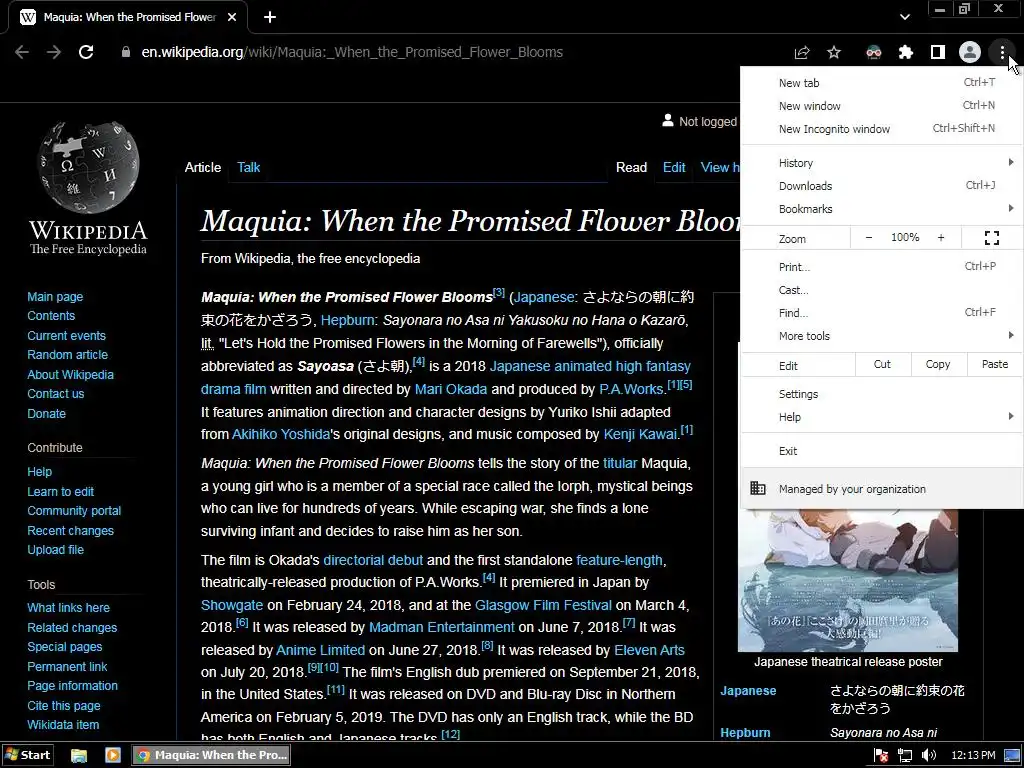Click the share page icon
The height and width of the screenshot is (768, 1024).
pos(801,52)
